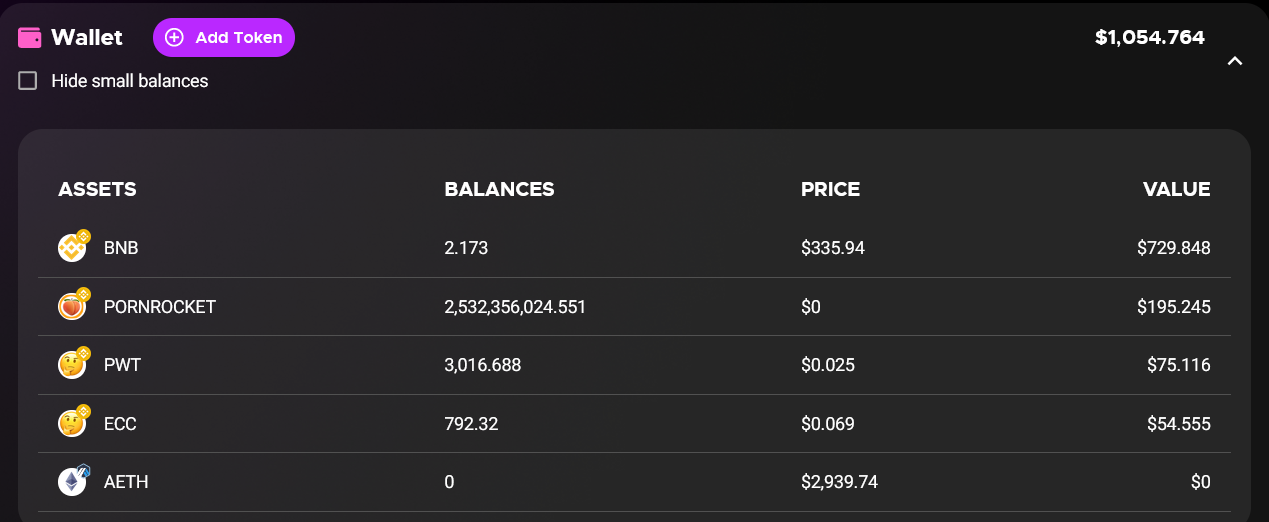The width and height of the screenshot is (1269, 522).
Task: Click the AETH price $2,939.74
Action: click(839, 482)
